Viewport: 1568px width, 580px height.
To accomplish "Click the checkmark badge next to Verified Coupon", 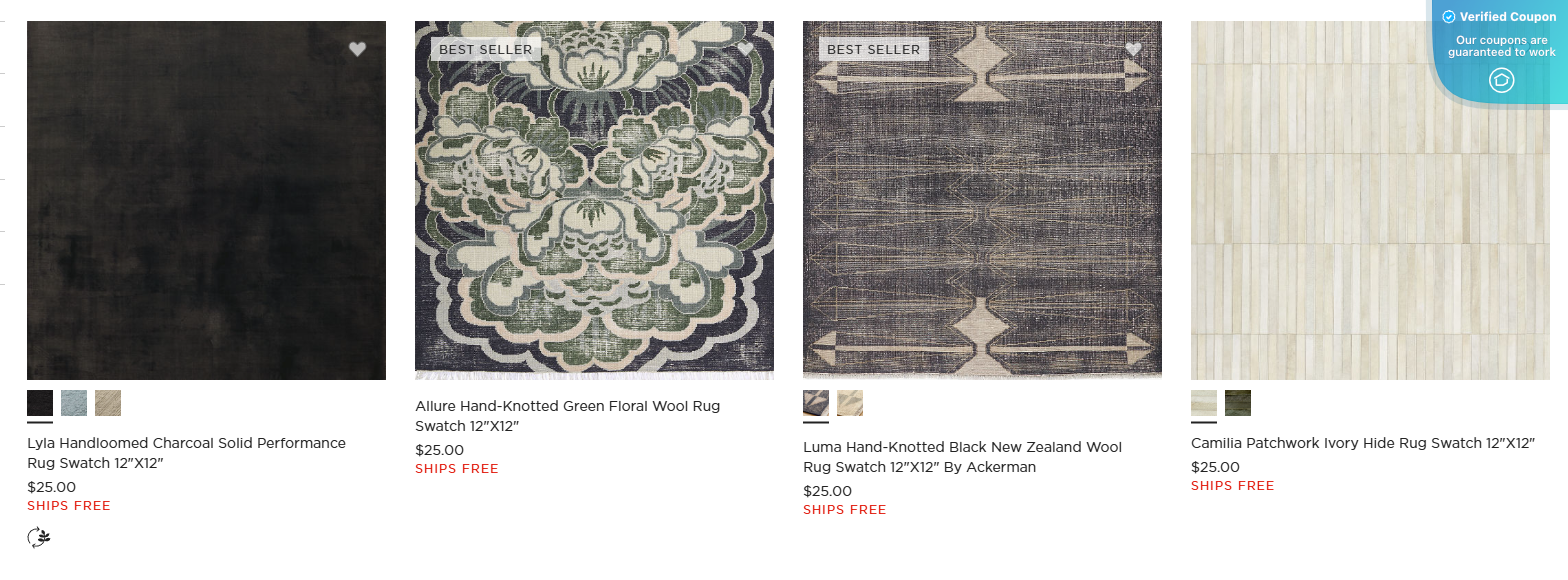I will point(1448,16).
